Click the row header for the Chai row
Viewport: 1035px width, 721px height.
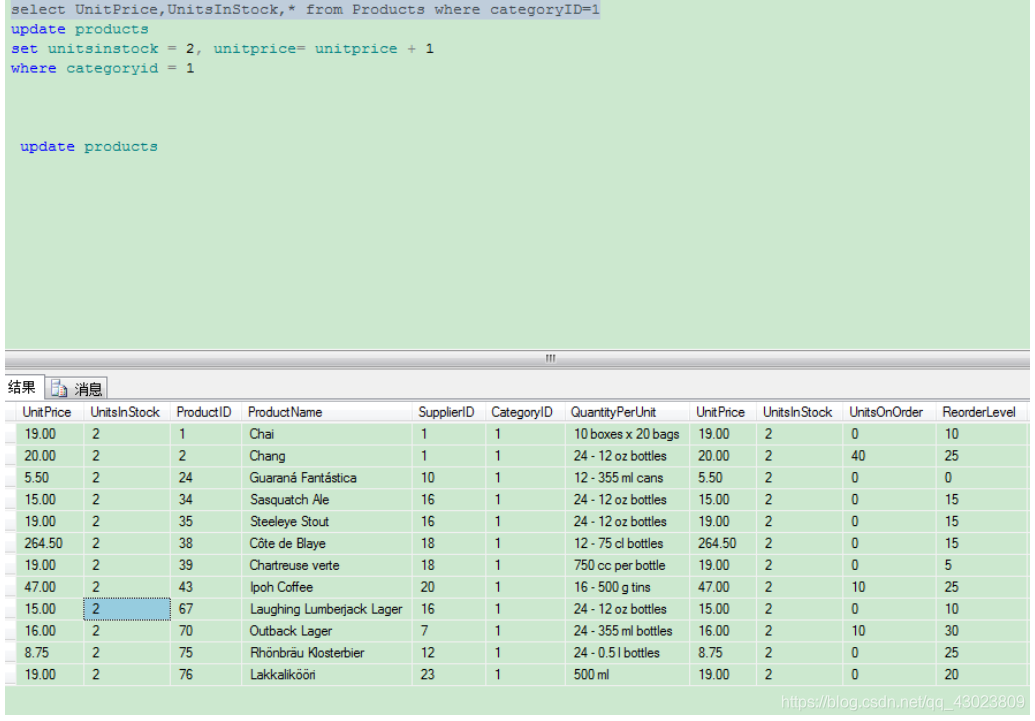click(11, 434)
